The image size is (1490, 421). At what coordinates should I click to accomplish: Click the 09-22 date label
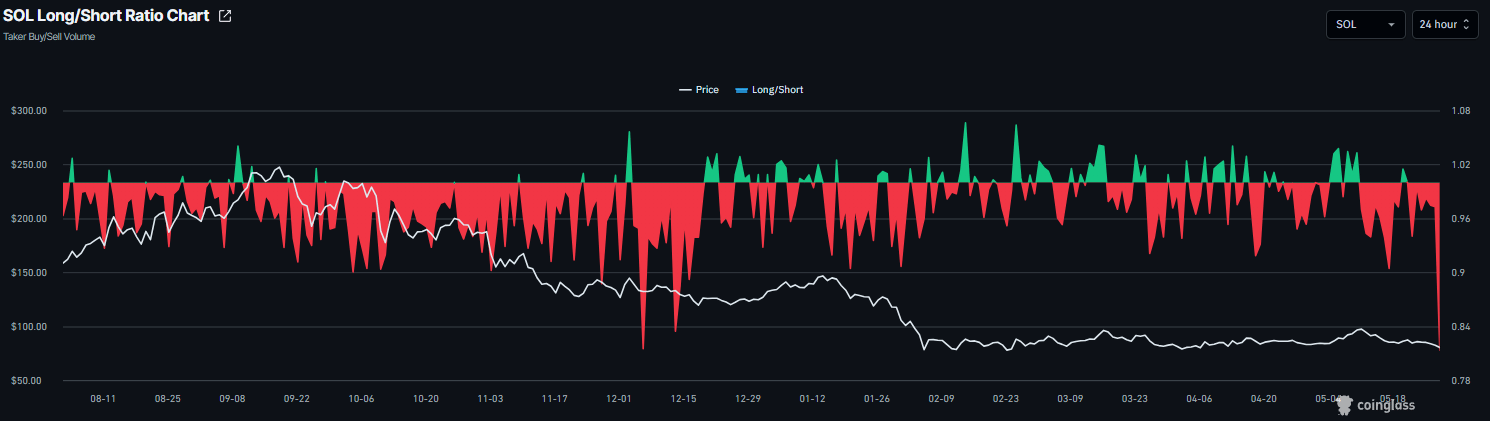(x=297, y=398)
